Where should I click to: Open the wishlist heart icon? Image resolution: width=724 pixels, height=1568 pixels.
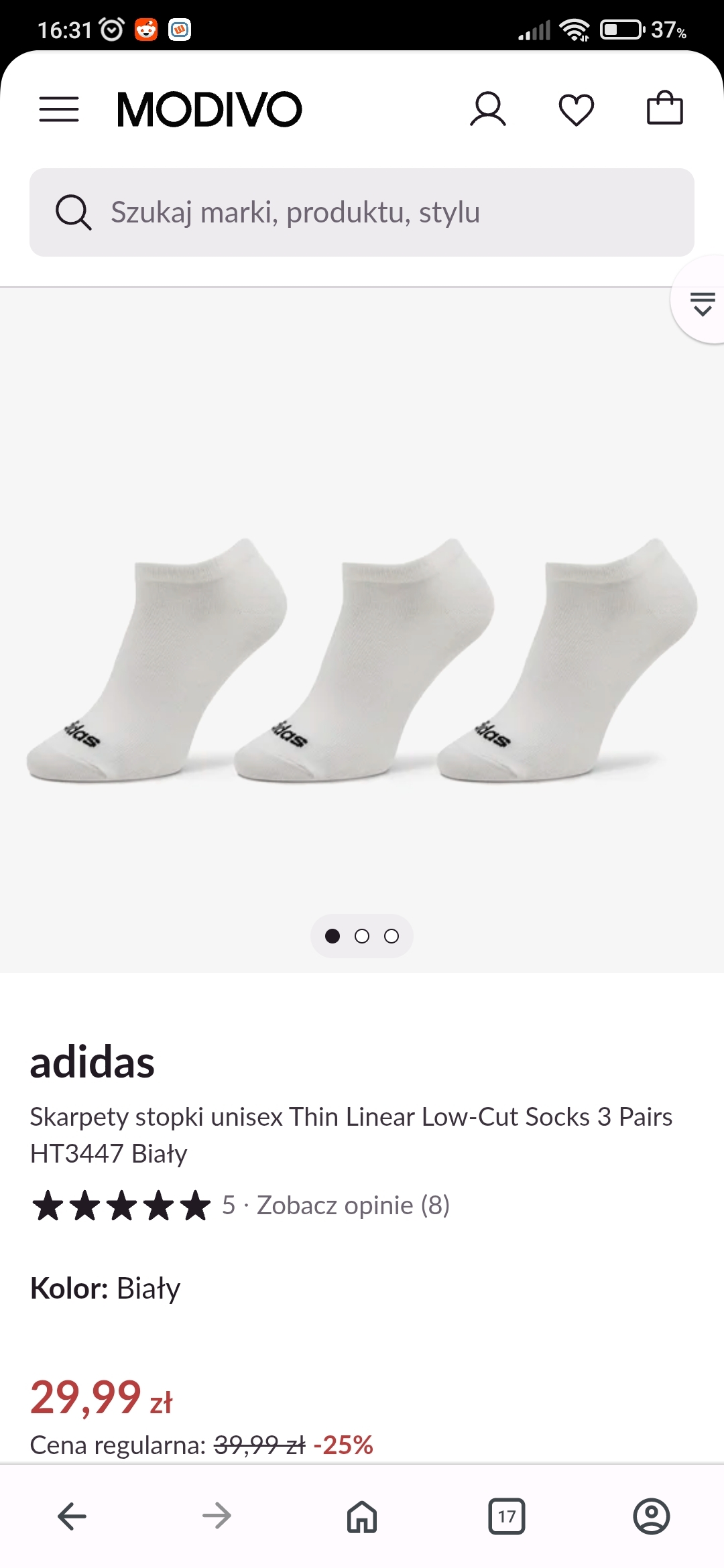577,110
